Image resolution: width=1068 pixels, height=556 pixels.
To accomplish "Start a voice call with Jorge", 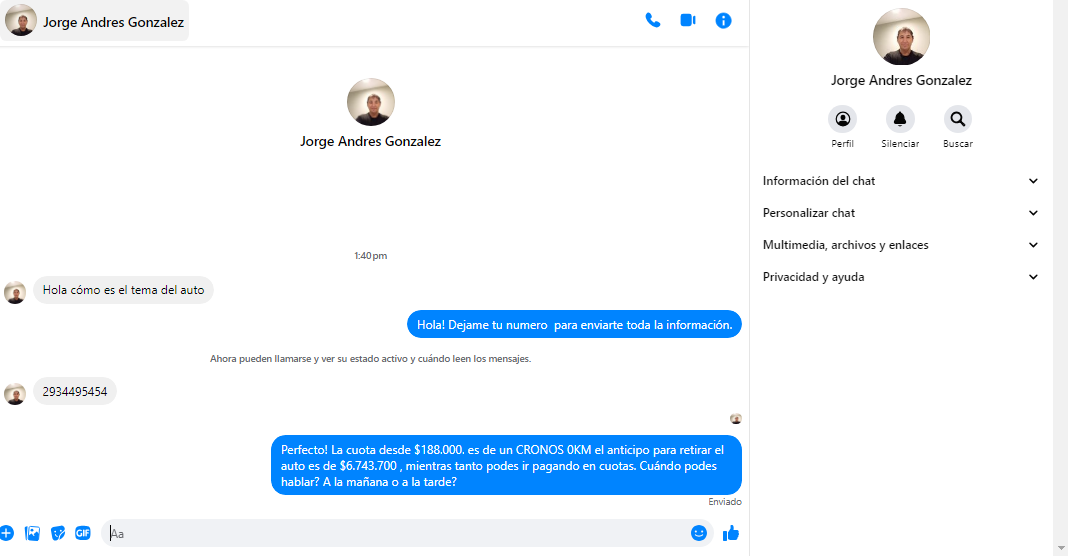I will click(x=653, y=20).
